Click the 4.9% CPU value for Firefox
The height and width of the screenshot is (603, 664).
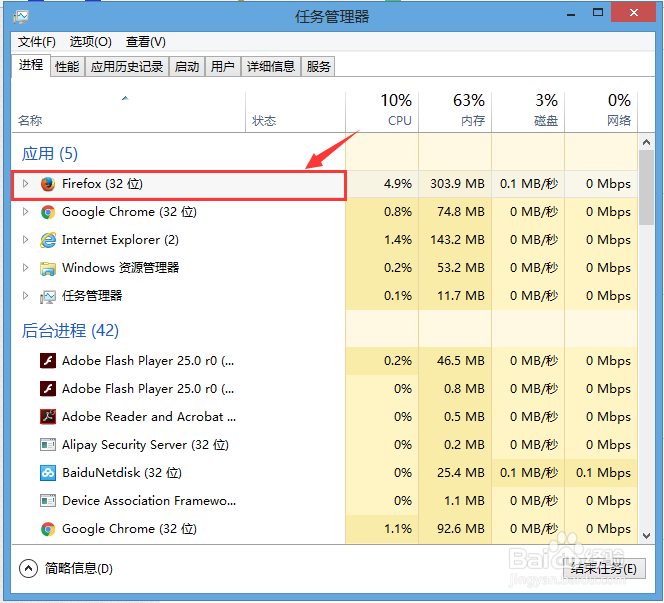click(x=398, y=184)
